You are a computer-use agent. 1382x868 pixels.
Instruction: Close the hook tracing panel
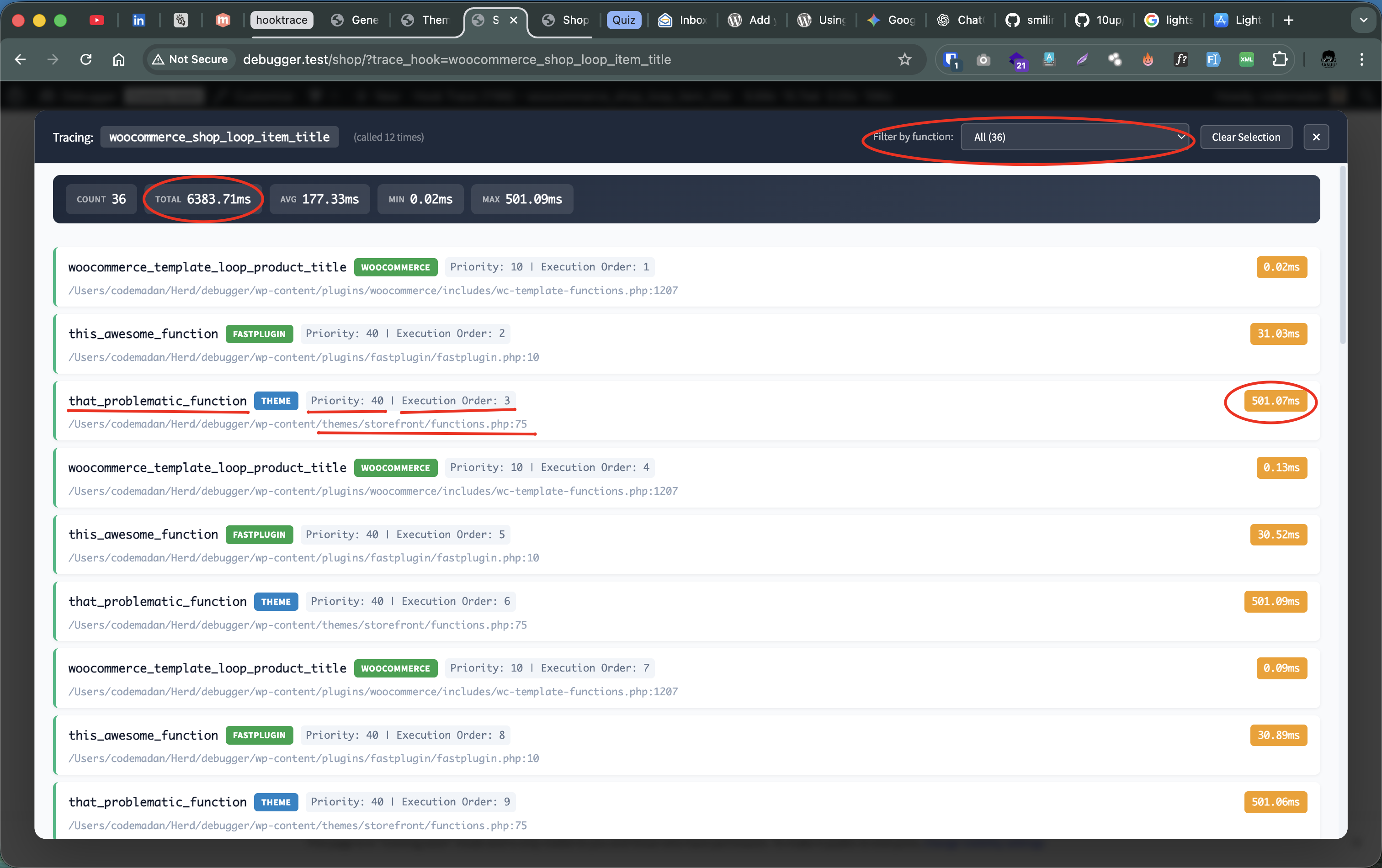pyautogui.click(x=1316, y=137)
